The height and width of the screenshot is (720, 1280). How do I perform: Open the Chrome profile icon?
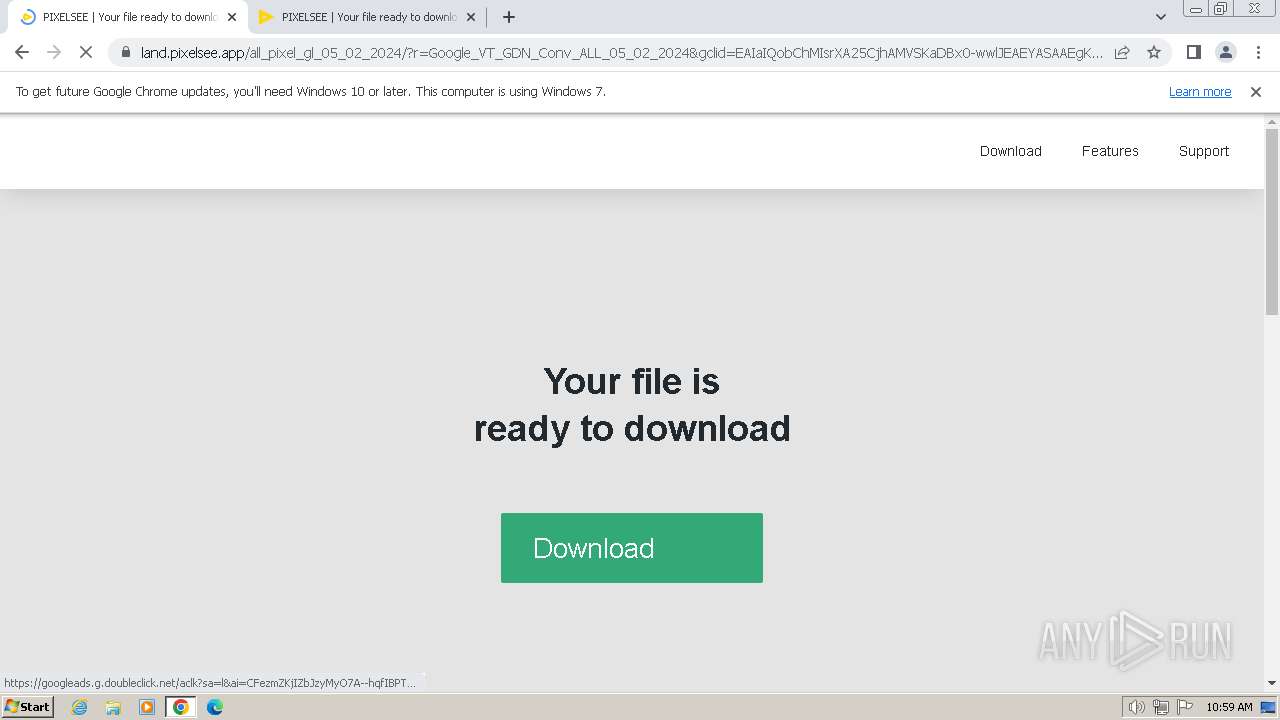click(1225, 52)
